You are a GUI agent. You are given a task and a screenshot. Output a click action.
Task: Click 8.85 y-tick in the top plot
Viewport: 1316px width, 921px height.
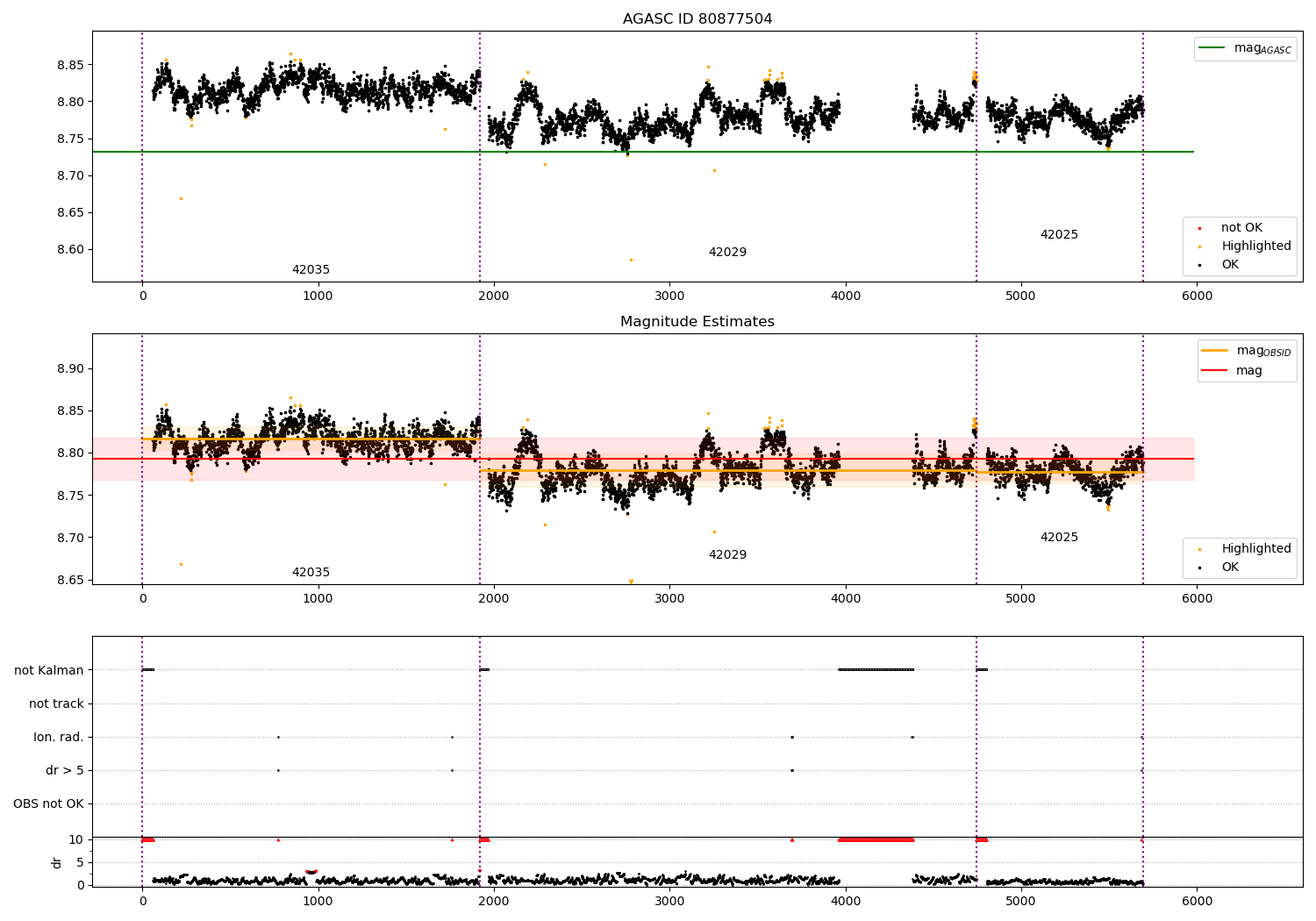click(71, 65)
